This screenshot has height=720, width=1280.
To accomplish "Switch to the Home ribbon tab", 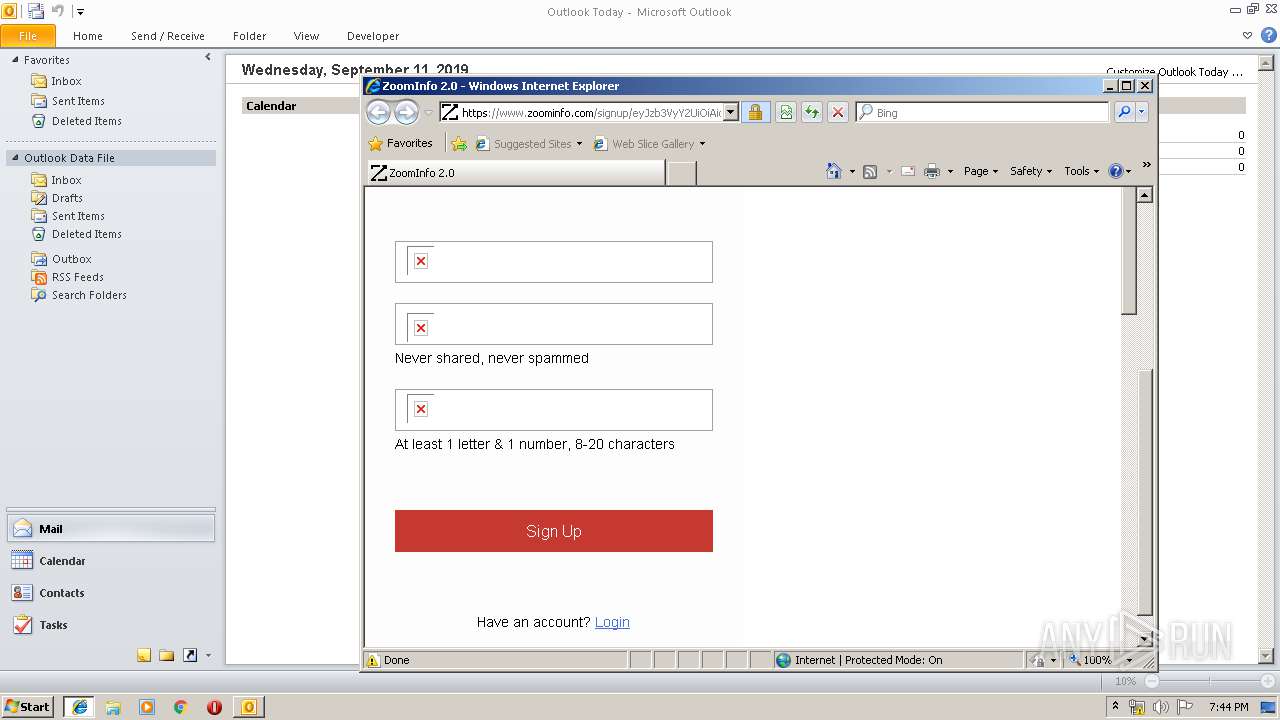I will [x=88, y=36].
